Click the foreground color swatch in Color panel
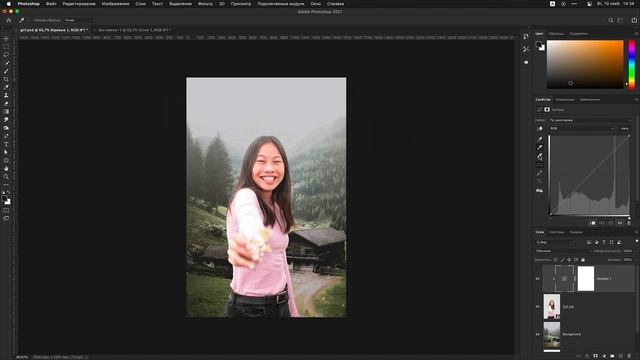Viewport: 640px width, 360px height. 539,44
